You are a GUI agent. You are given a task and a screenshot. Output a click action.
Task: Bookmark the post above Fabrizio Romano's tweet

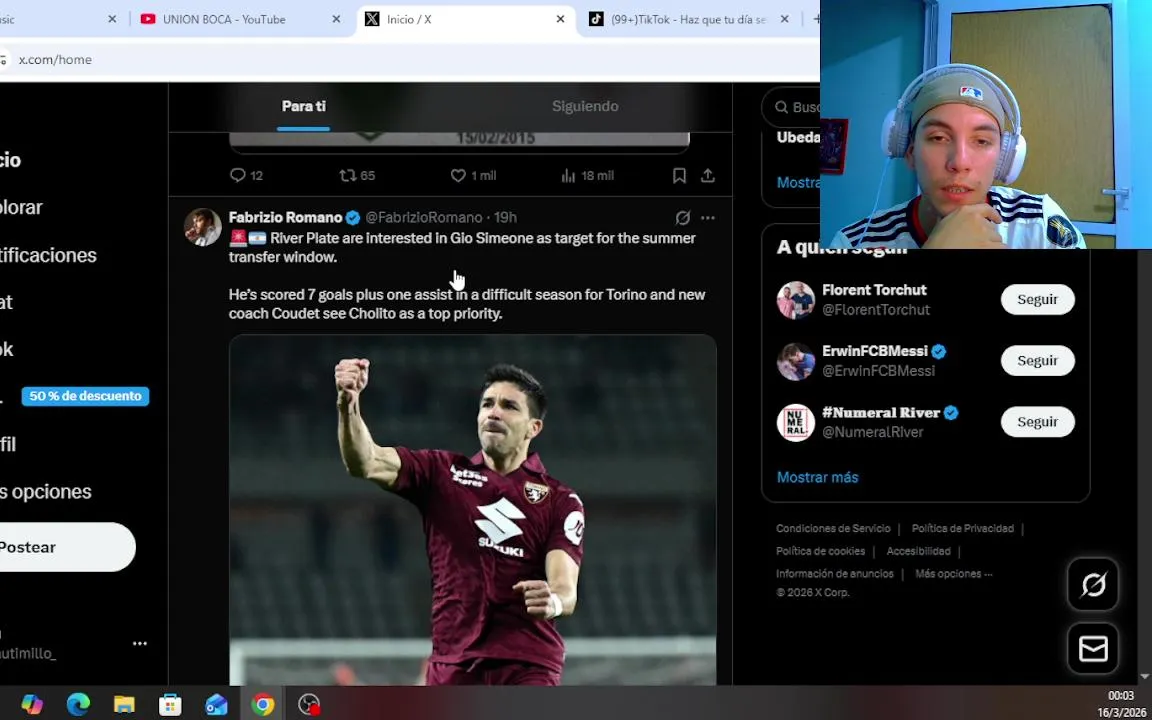coord(680,176)
